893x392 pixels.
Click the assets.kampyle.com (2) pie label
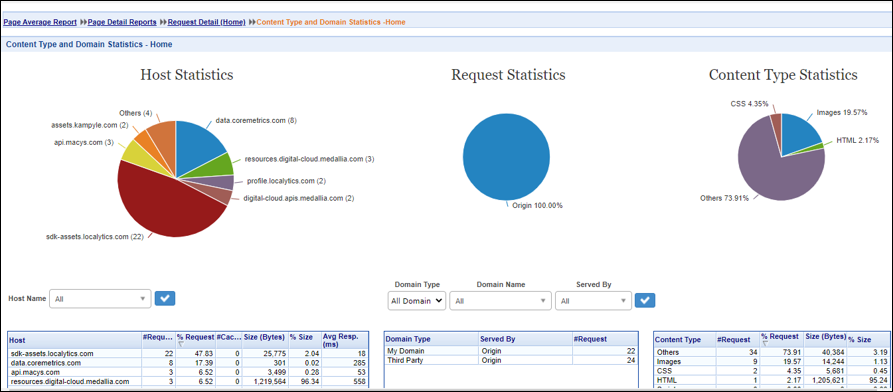coord(89,125)
